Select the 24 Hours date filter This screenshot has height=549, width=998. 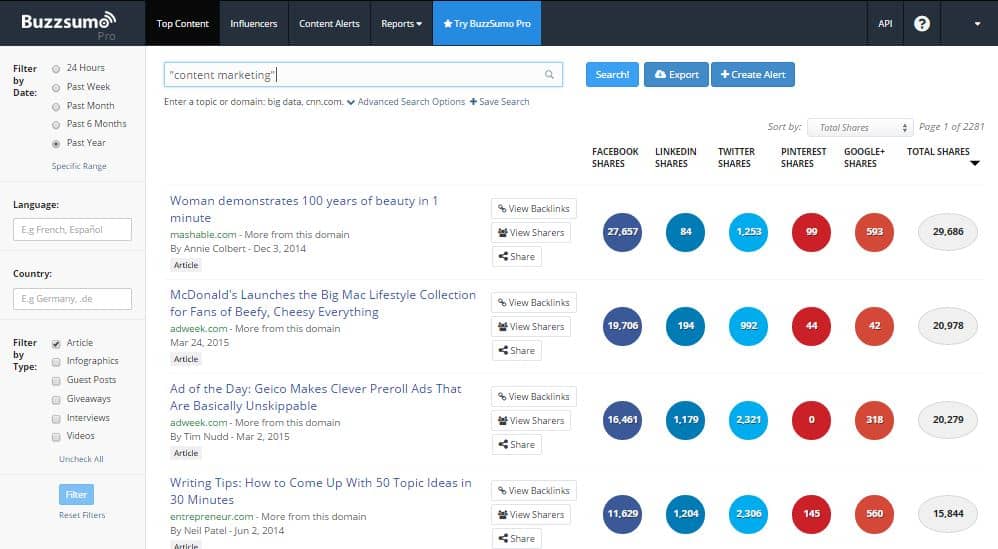tap(56, 69)
